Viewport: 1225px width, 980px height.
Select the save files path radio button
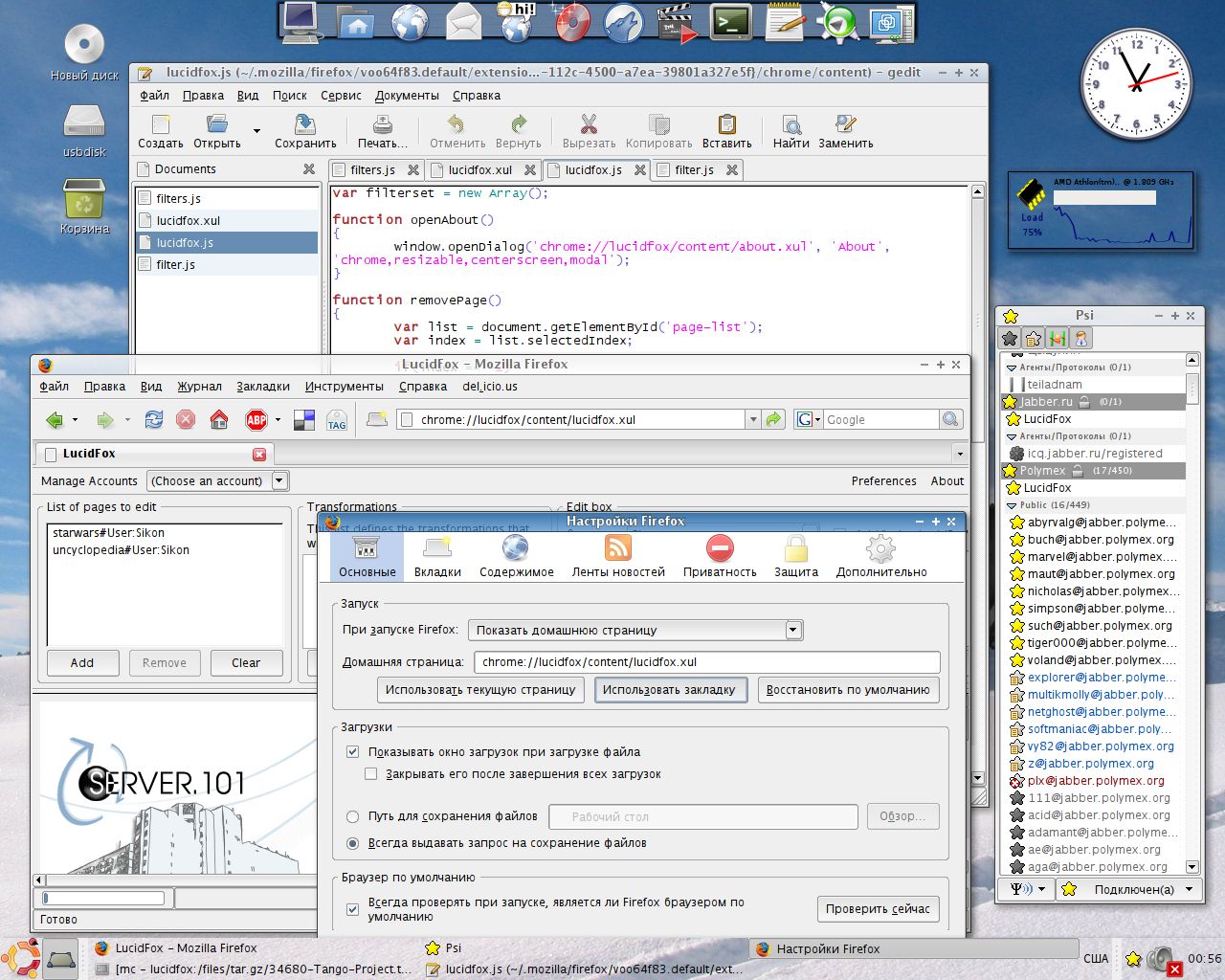pos(353,816)
